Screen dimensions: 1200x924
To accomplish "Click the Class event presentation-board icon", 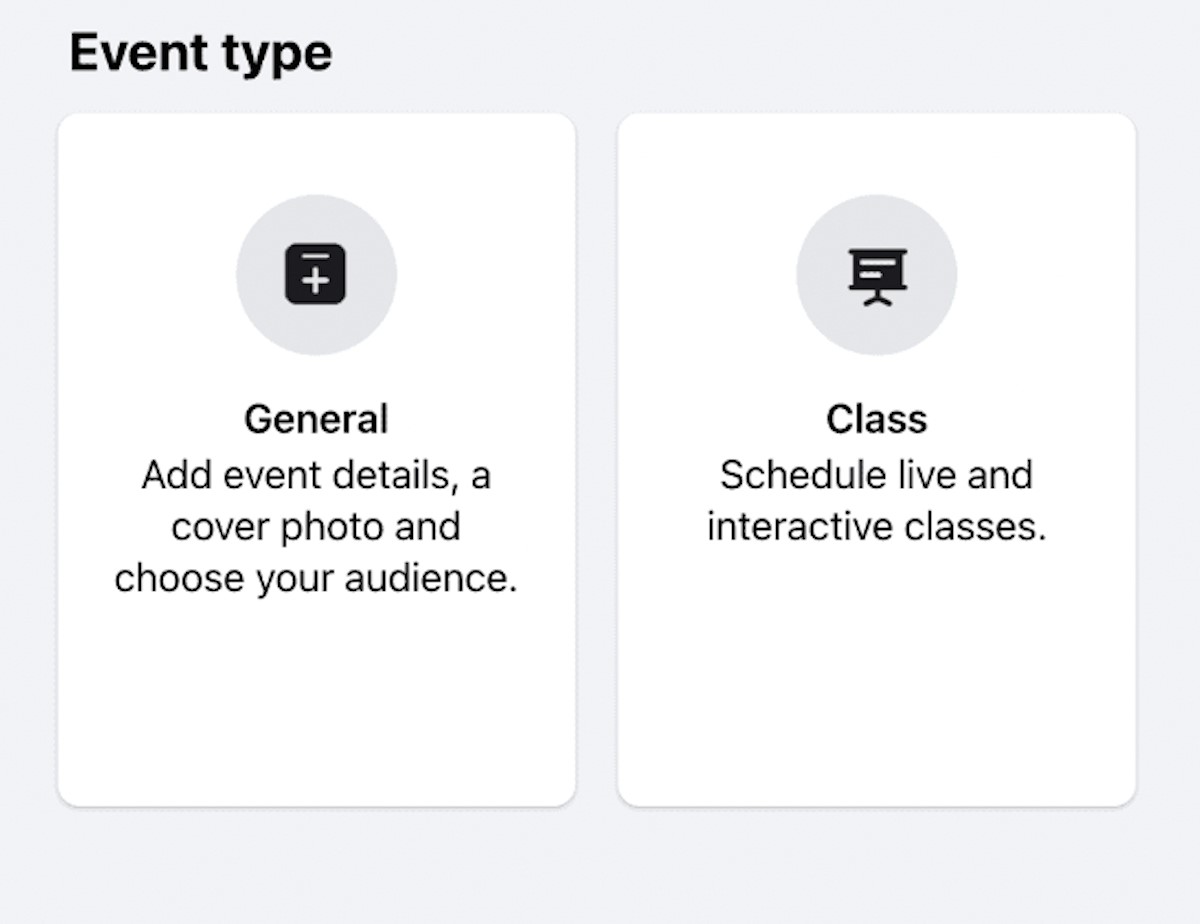I will (877, 275).
